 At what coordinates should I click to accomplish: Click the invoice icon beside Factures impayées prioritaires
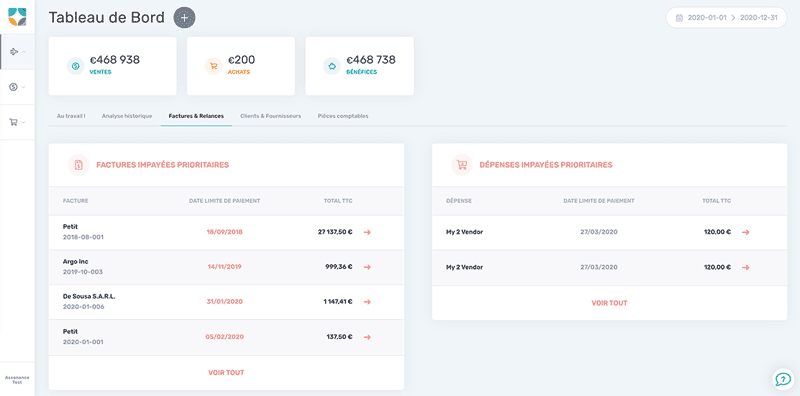pos(79,165)
